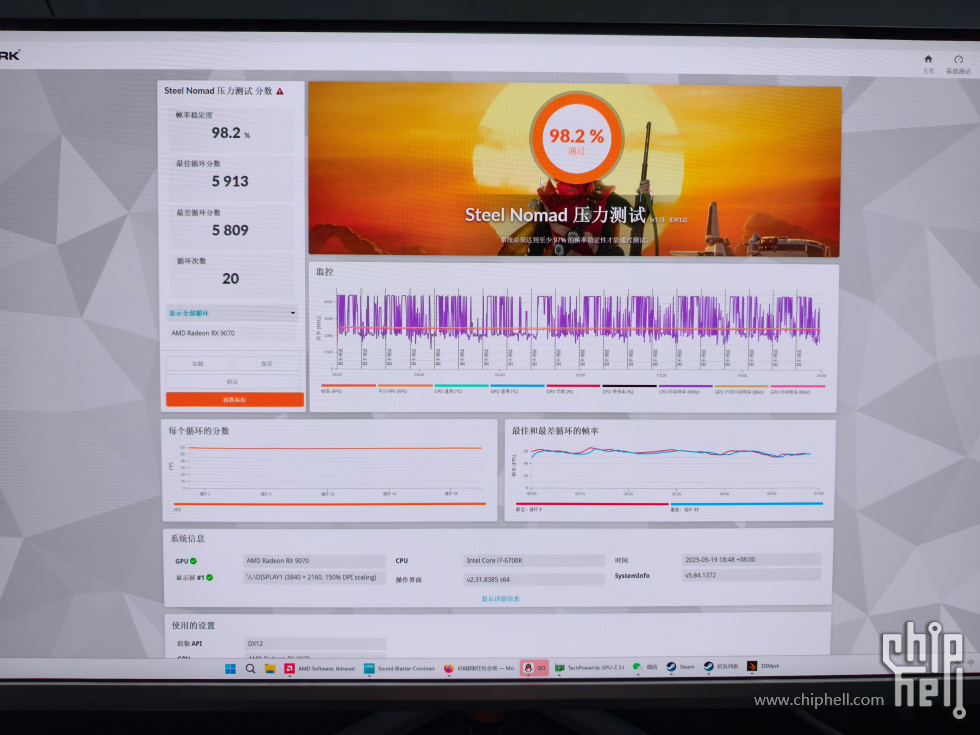Open the 基准测试 benchmarks icon
The width and height of the screenshot is (980, 735).
(x=958, y=60)
